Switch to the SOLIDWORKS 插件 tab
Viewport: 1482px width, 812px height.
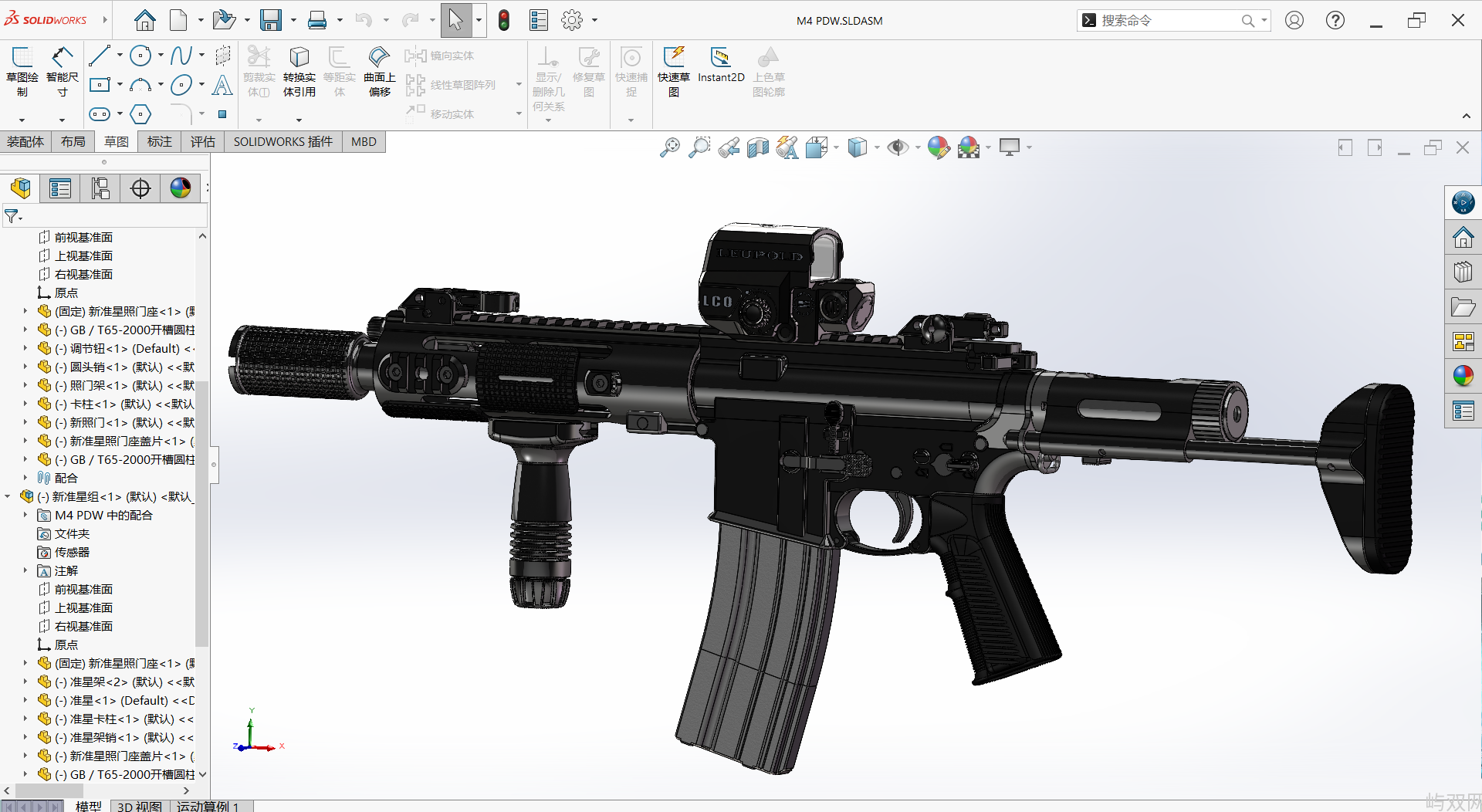(283, 142)
